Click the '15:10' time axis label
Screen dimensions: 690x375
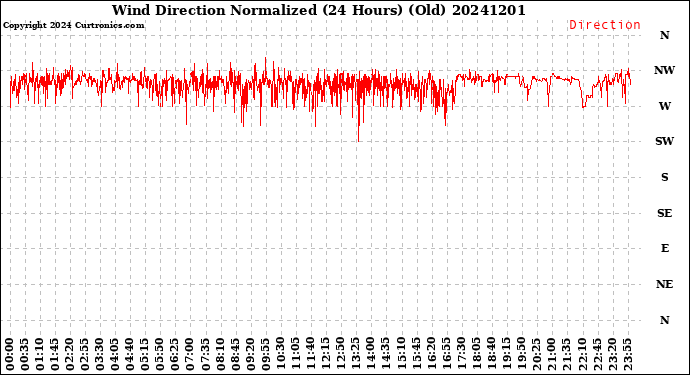[x=401, y=354]
